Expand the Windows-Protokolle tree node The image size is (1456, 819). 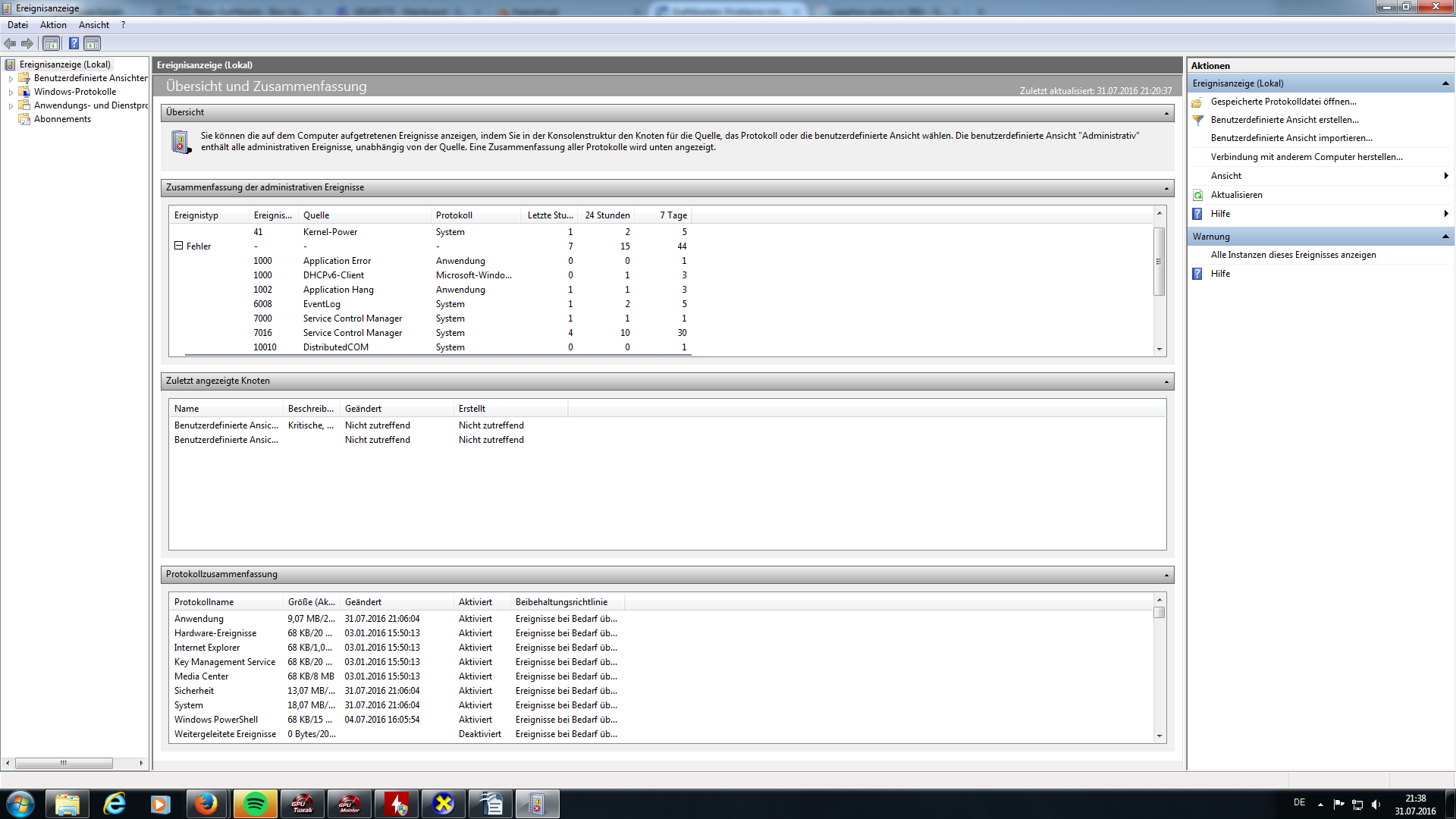[11, 93]
